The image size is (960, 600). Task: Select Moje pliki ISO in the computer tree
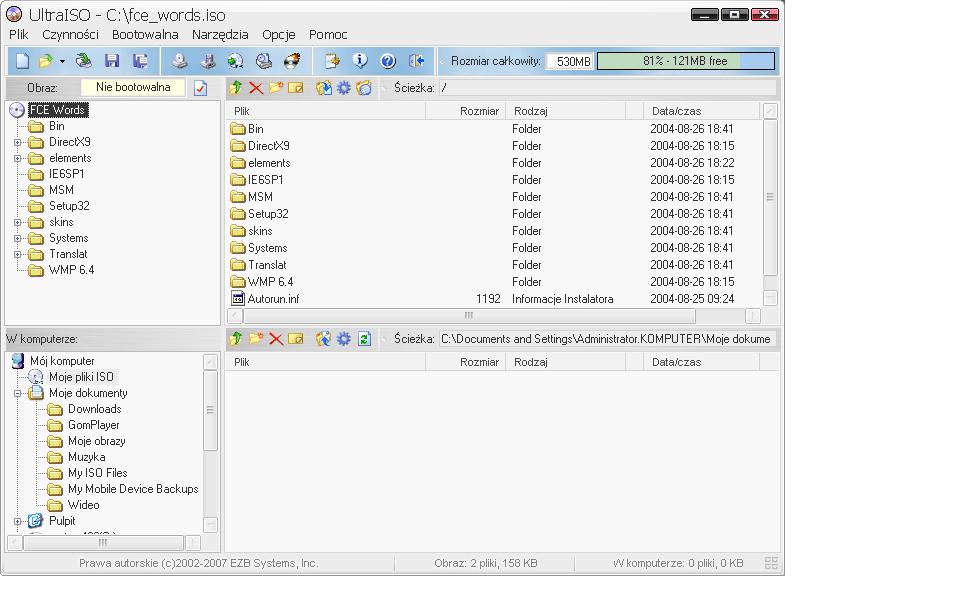click(81, 377)
